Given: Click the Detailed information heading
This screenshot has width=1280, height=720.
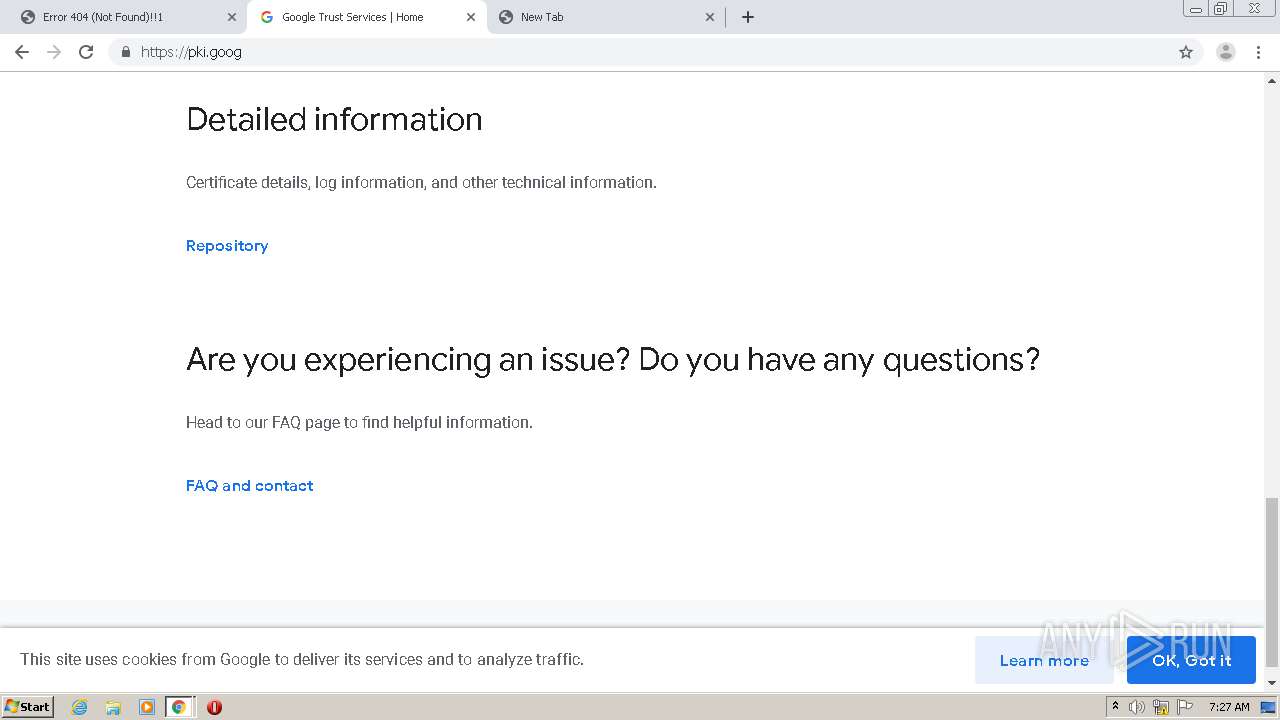Looking at the screenshot, I should [x=334, y=120].
